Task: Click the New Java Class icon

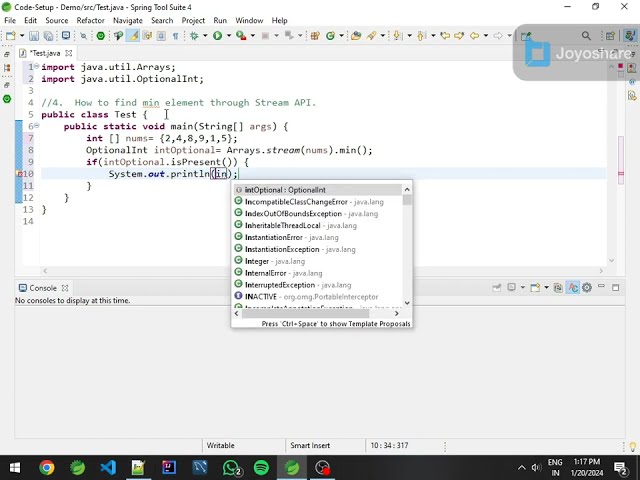Action: (330, 36)
